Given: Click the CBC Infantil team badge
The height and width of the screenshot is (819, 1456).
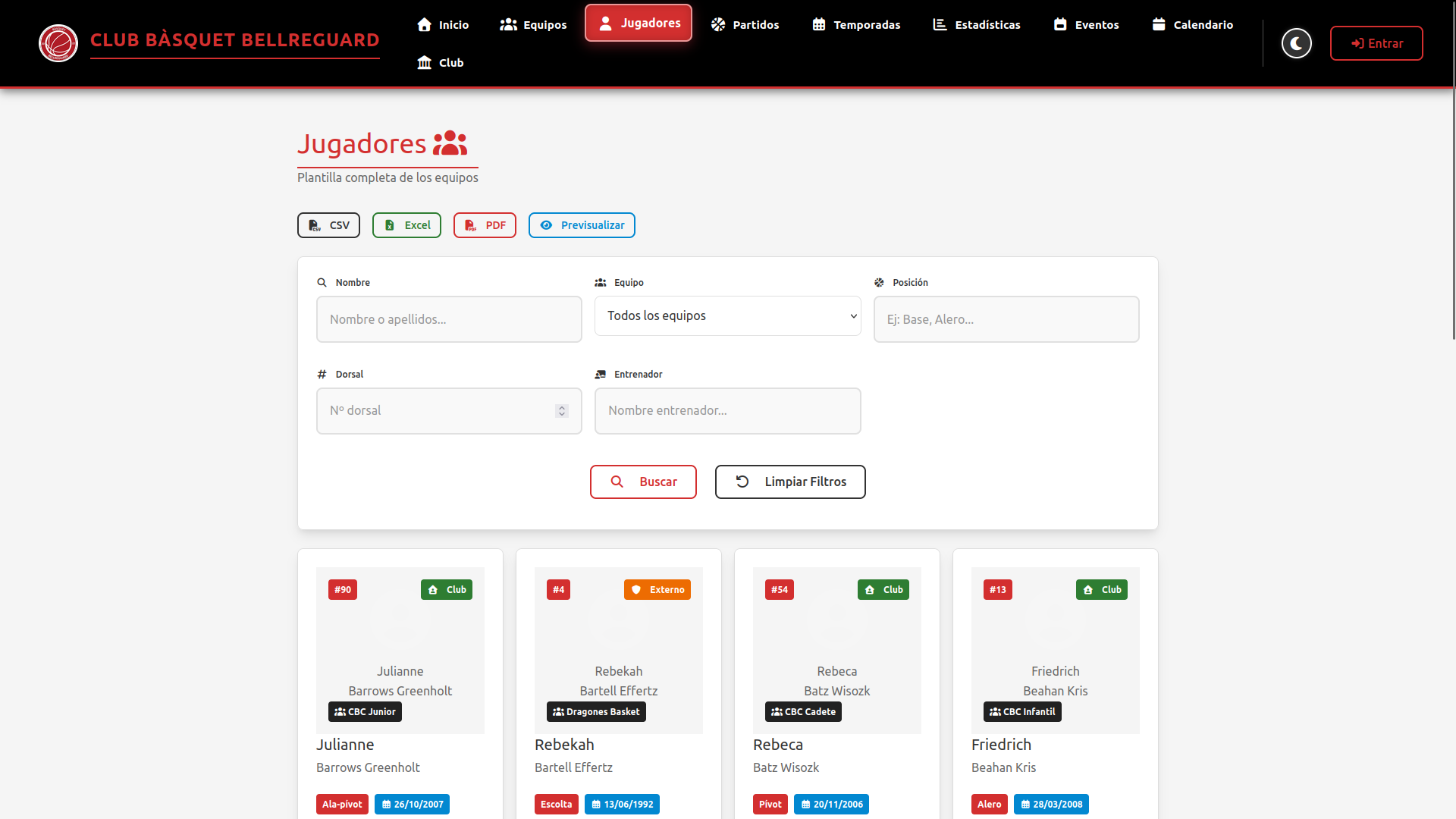Looking at the screenshot, I should click(1022, 712).
